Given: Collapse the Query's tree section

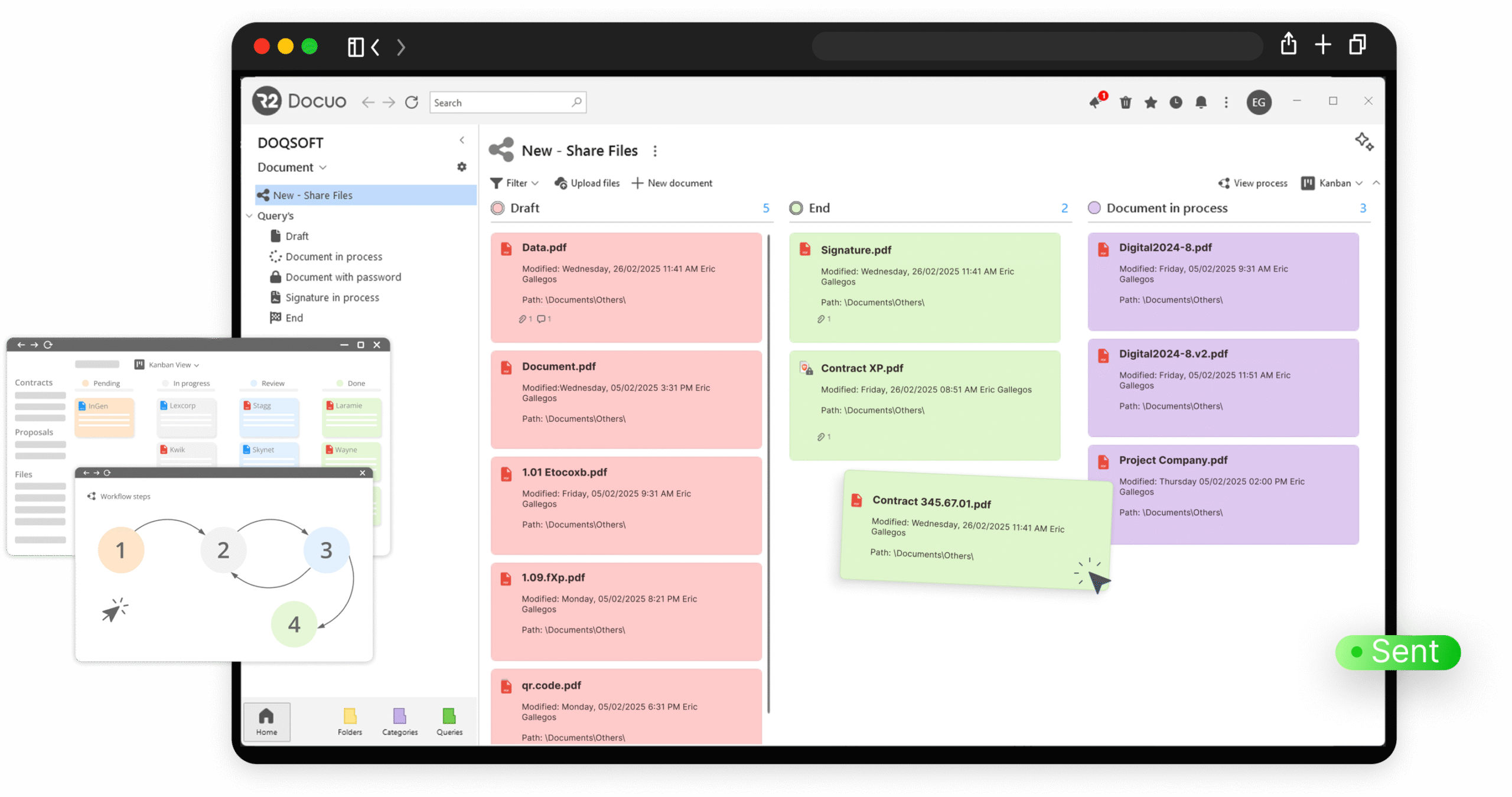Looking at the screenshot, I should point(250,216).
